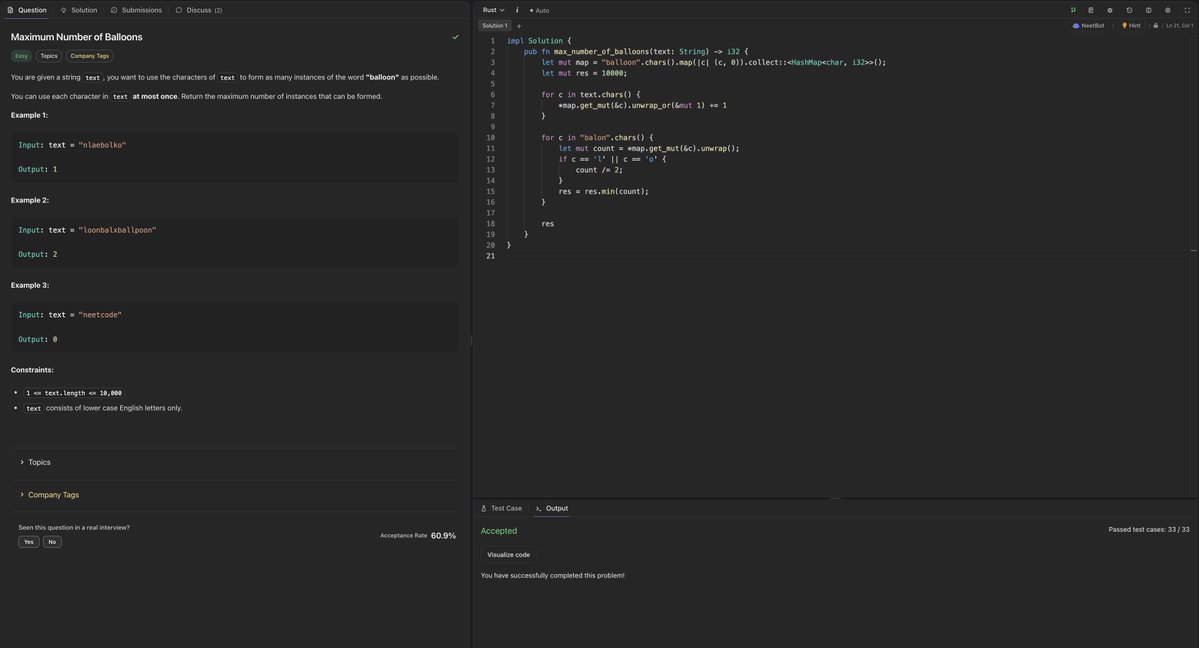Click the Visualize code button
1199x648 pixels.
(509, 555)
